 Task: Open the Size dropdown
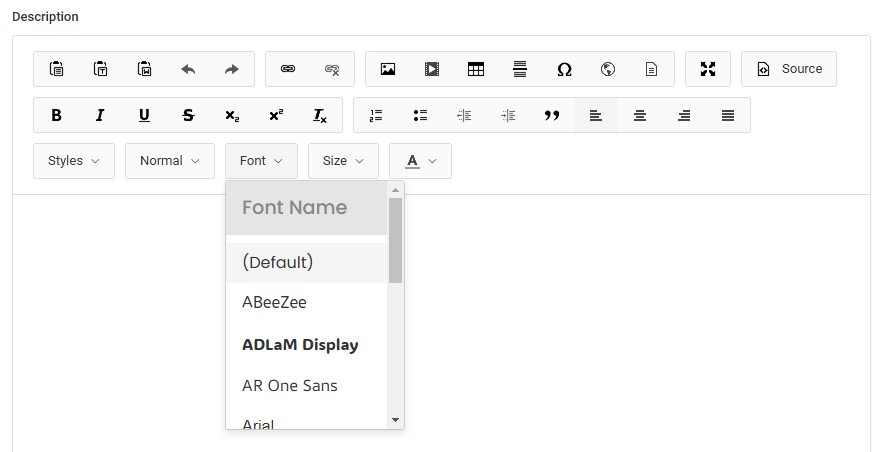[343, 161]
